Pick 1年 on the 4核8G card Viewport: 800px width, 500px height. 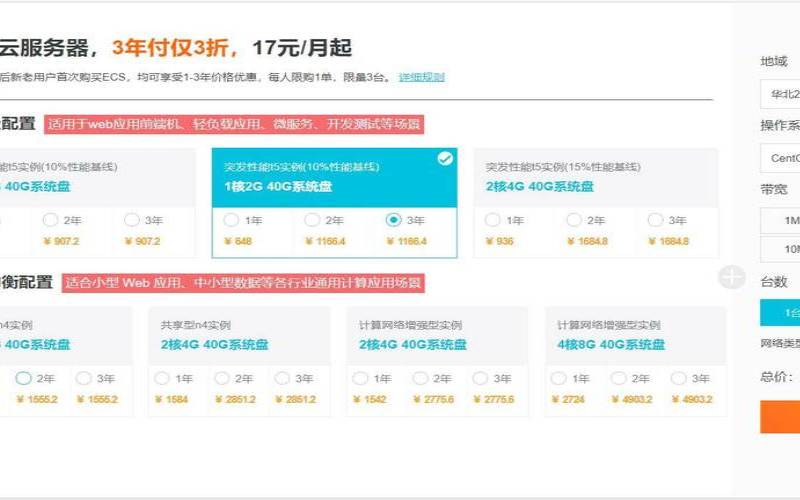(x=559, y=378)
